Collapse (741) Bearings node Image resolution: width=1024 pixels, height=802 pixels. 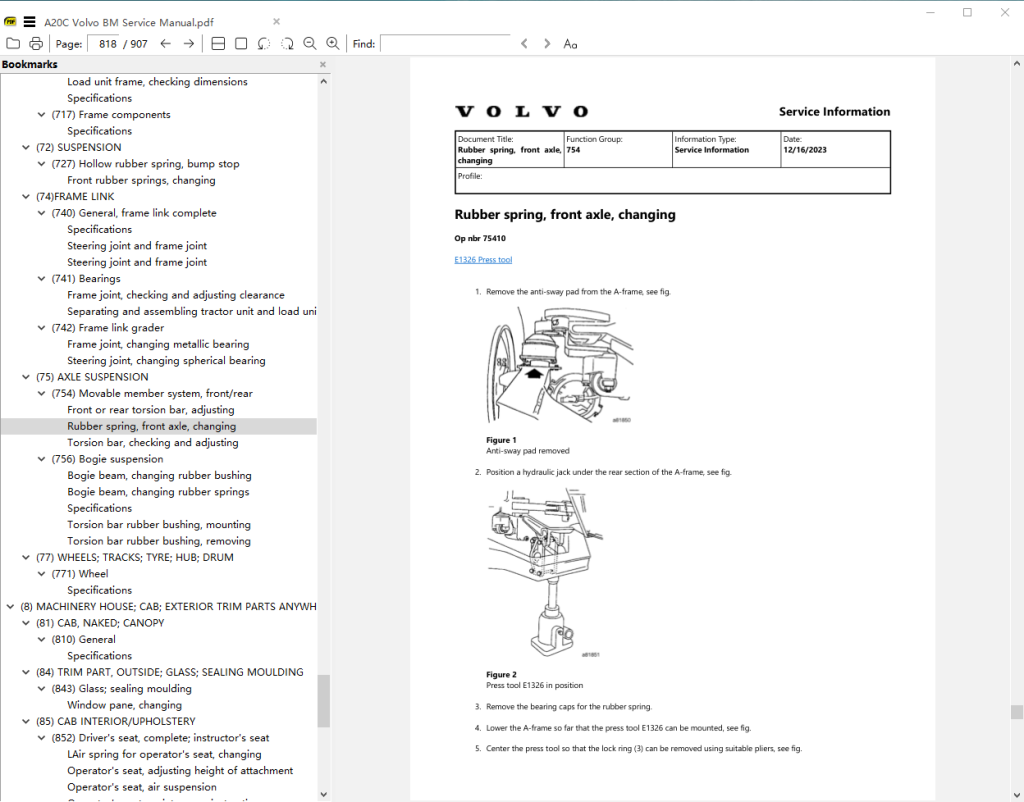(x=41, y=279)
